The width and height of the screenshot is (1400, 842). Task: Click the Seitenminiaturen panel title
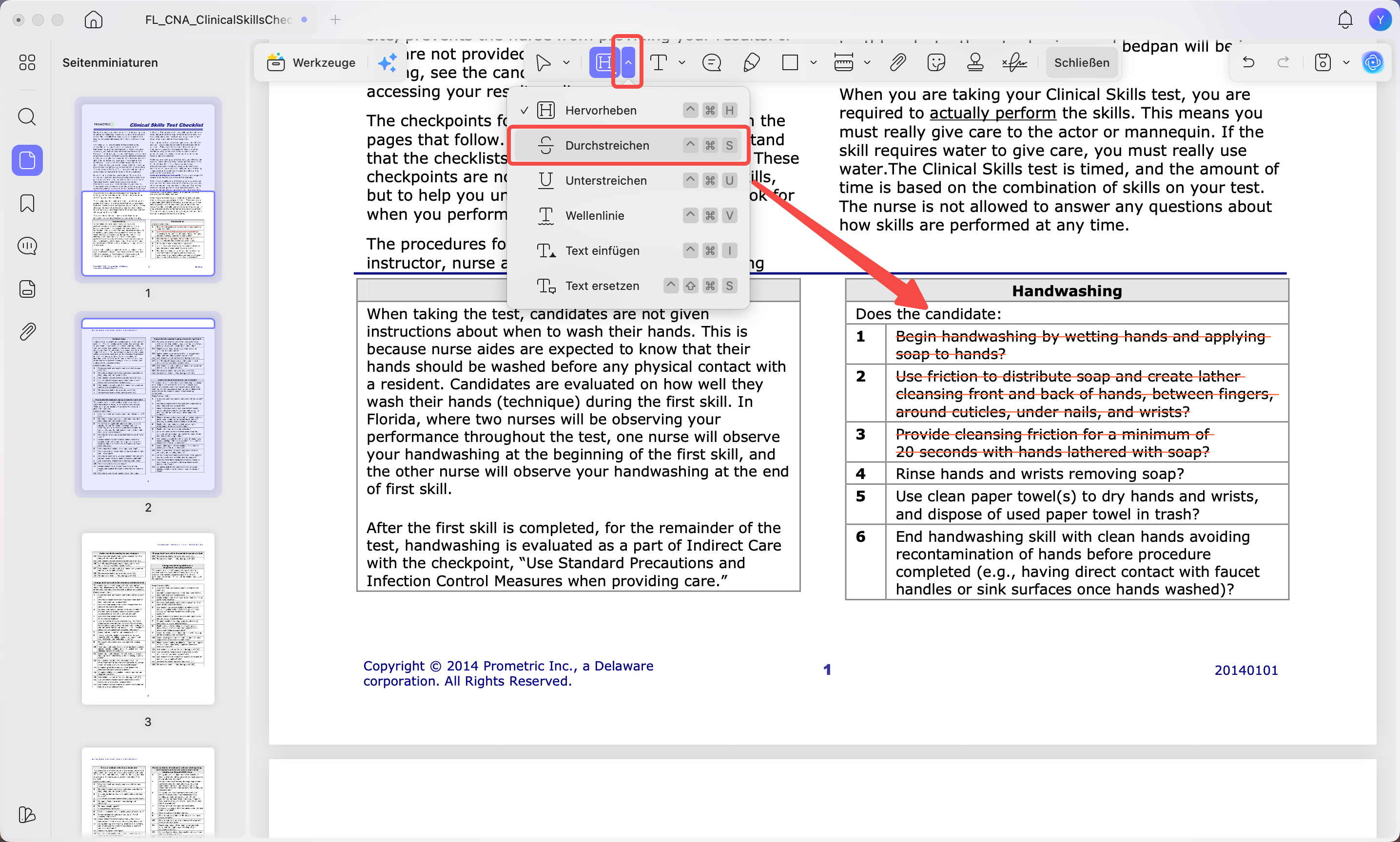pos(110,62)
